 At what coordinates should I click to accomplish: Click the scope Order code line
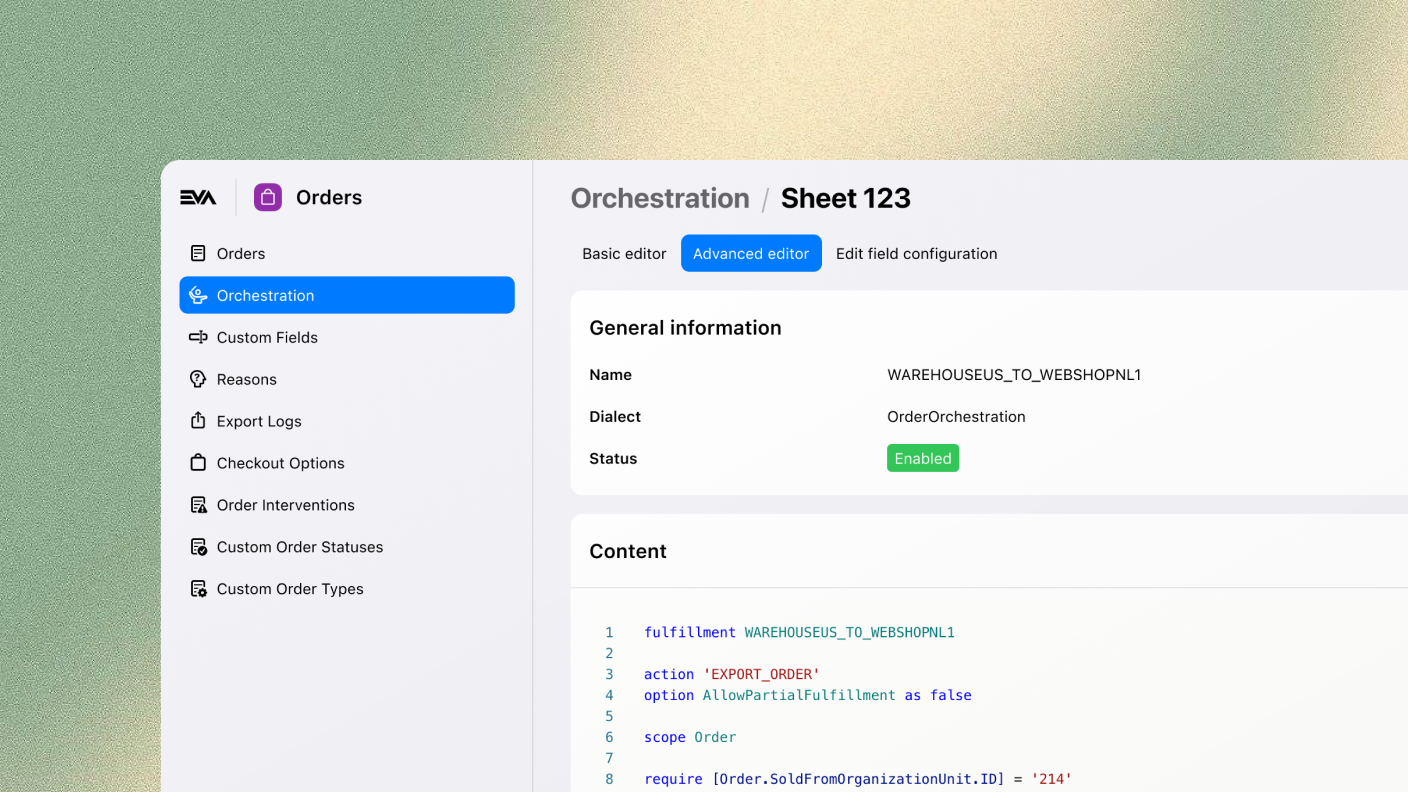[x=690, y=738]
